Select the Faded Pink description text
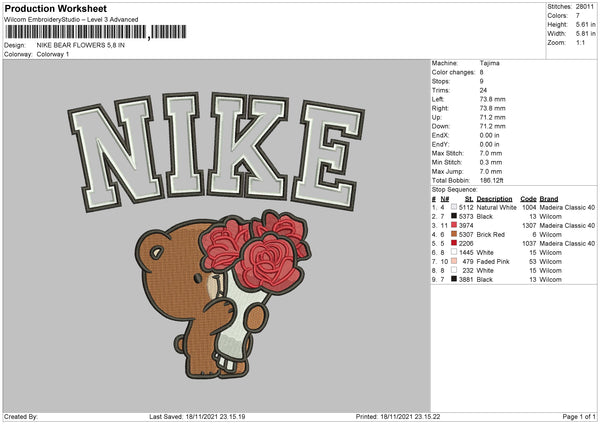Image resolution: width=600 pixels, height=424 pixels. coord(493,262)
